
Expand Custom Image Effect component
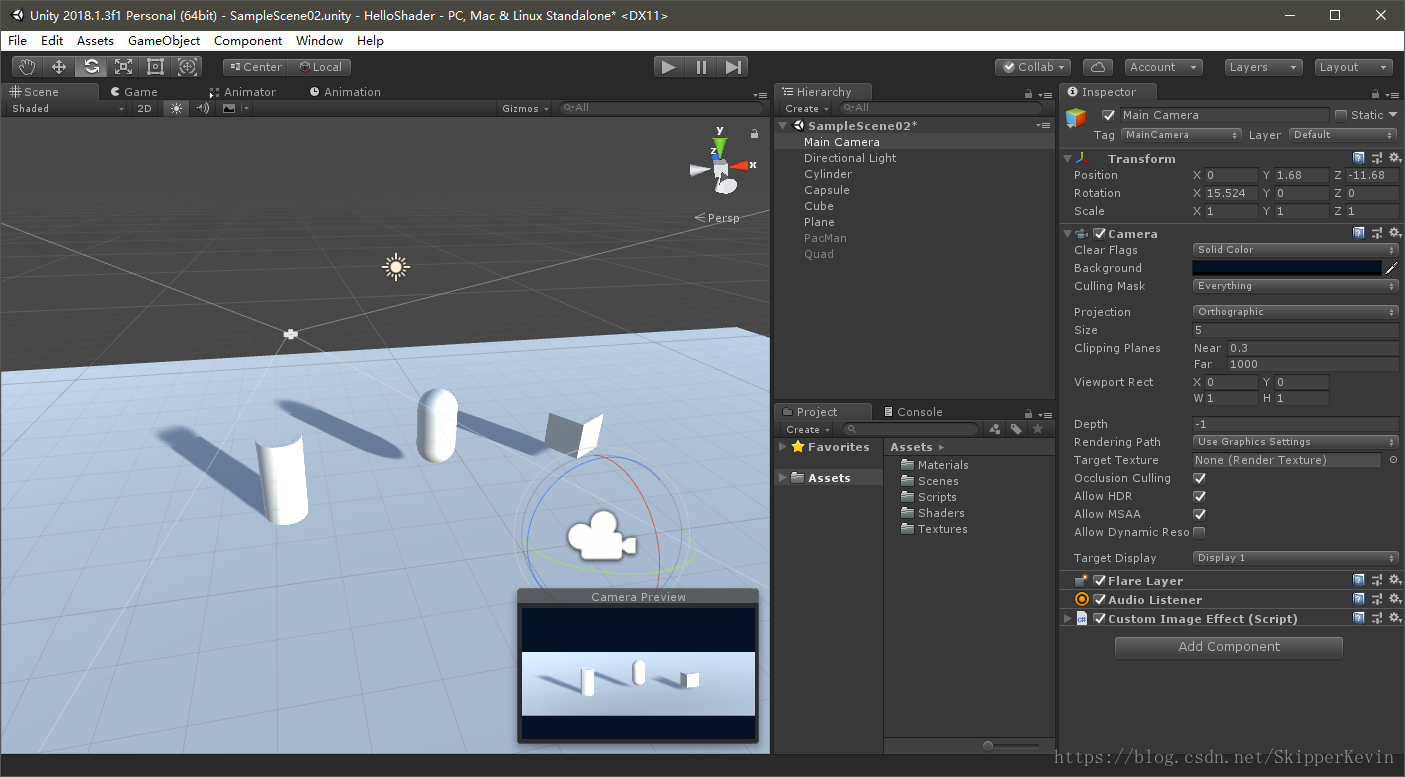point(1067,618)
